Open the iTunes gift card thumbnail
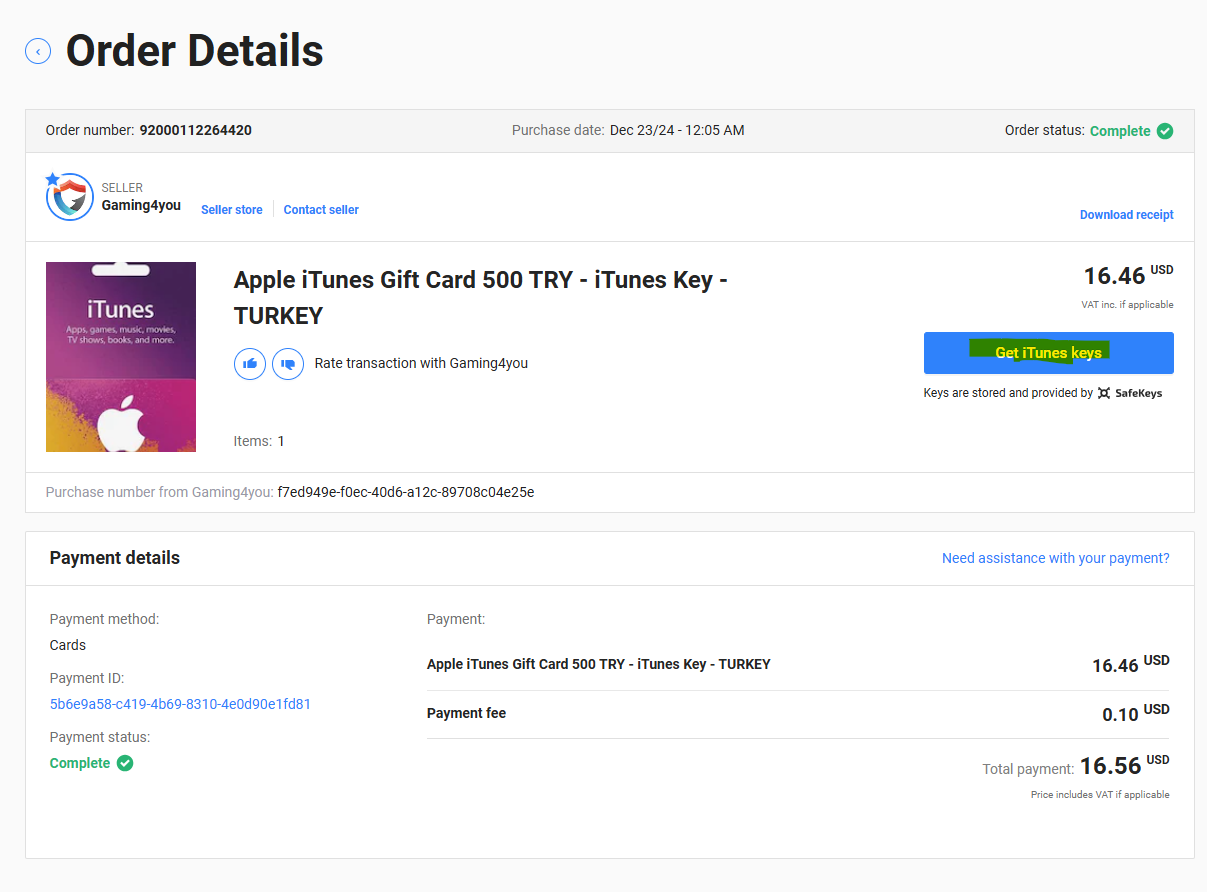Viewport: 1207px width, 892px height. click(121, 357)
